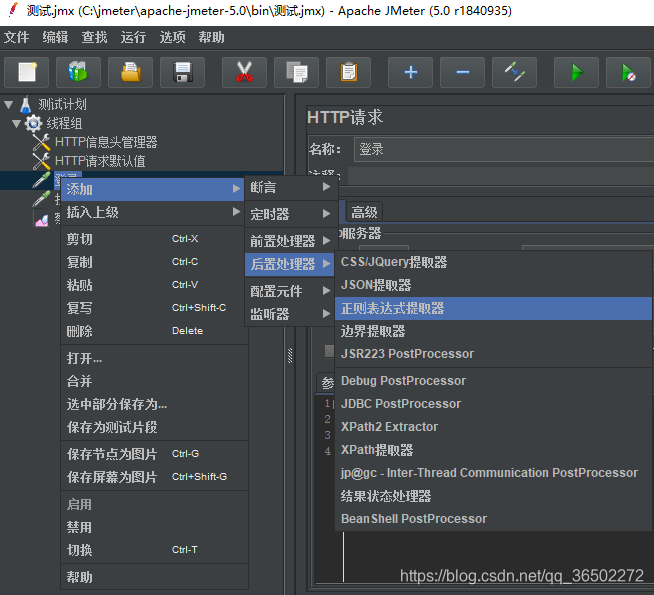Open the 运行 menu

coord(133,38)
